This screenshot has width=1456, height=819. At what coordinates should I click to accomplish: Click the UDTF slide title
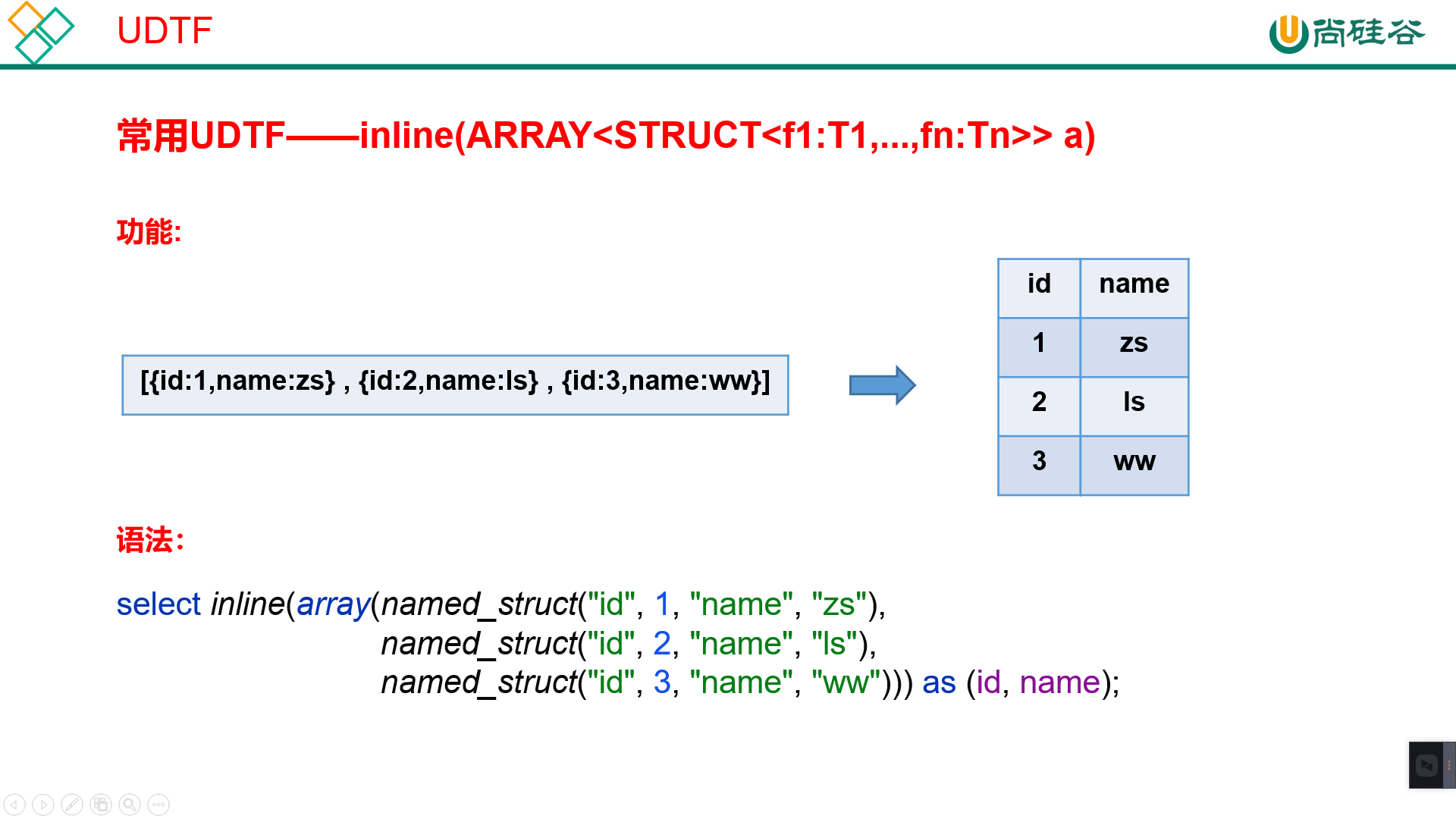tap(165, 31)
